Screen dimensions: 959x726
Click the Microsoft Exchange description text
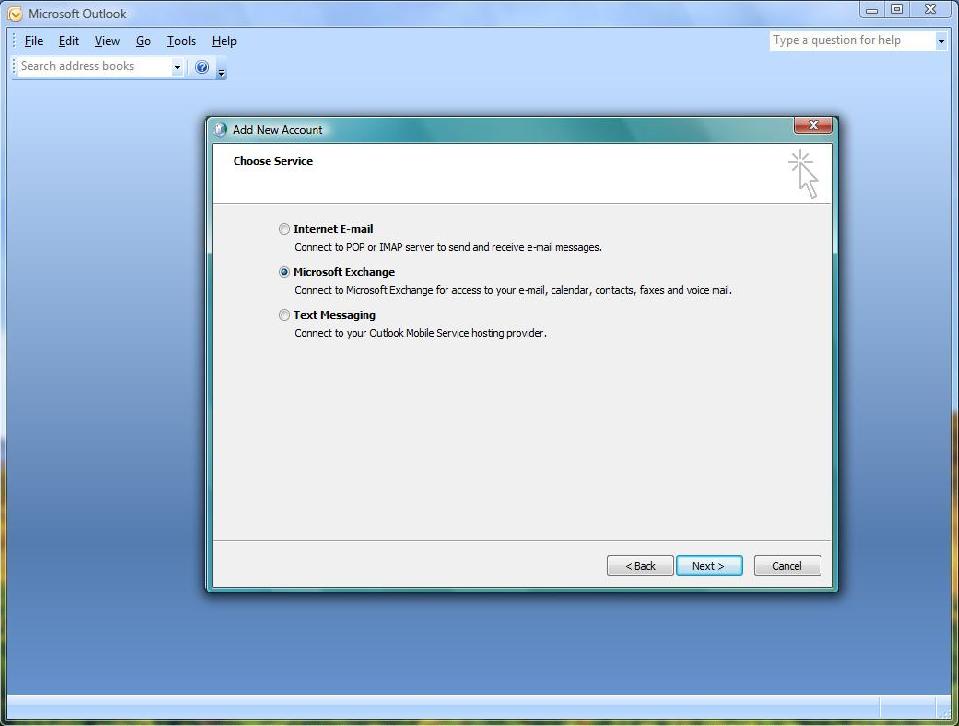tap(513, 290)
